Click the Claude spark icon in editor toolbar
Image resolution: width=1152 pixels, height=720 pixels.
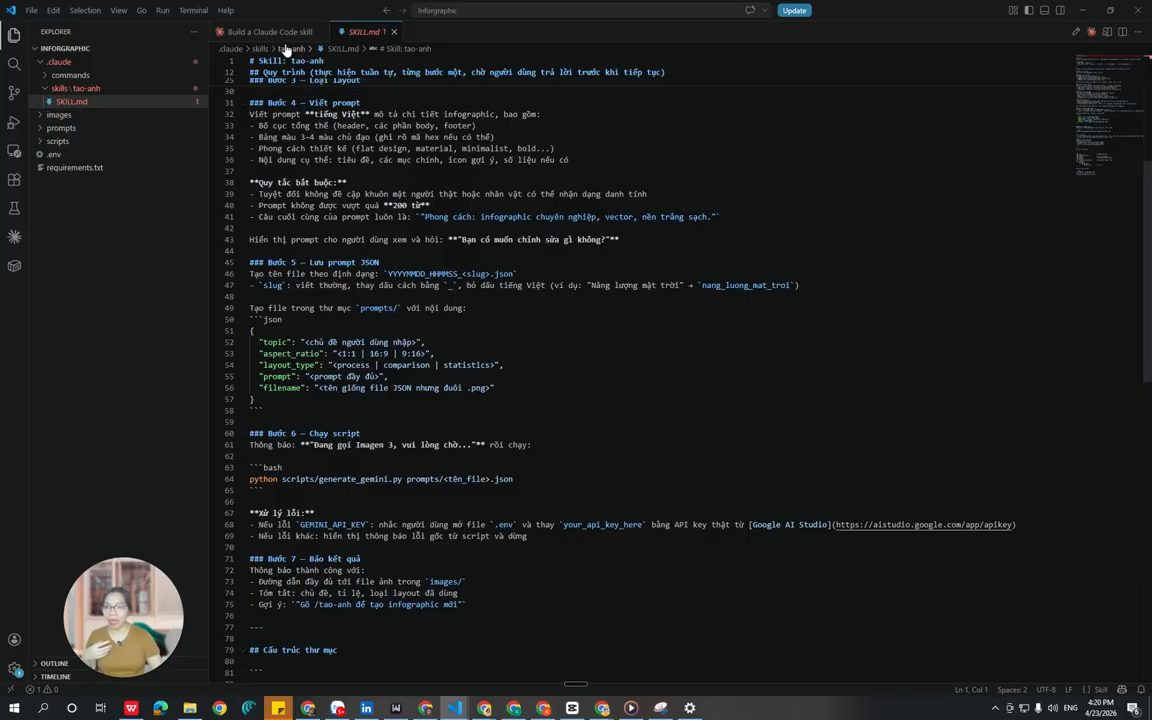(1091, 32)
